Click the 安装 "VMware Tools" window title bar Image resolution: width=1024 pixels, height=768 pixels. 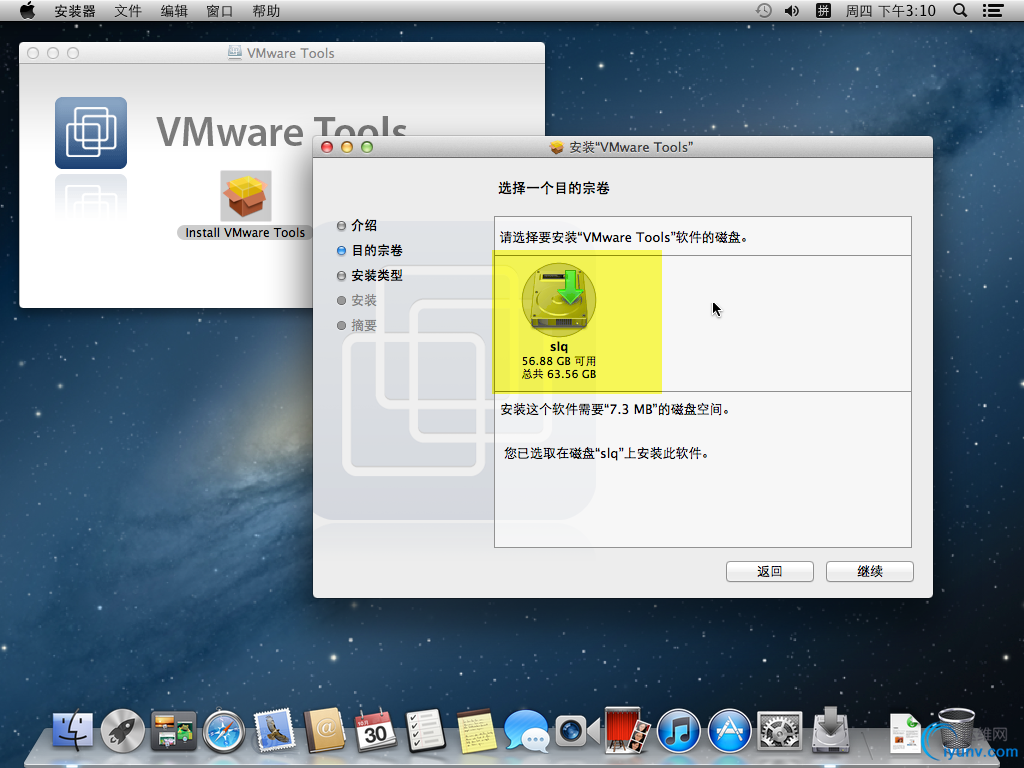tap(622, 147)
